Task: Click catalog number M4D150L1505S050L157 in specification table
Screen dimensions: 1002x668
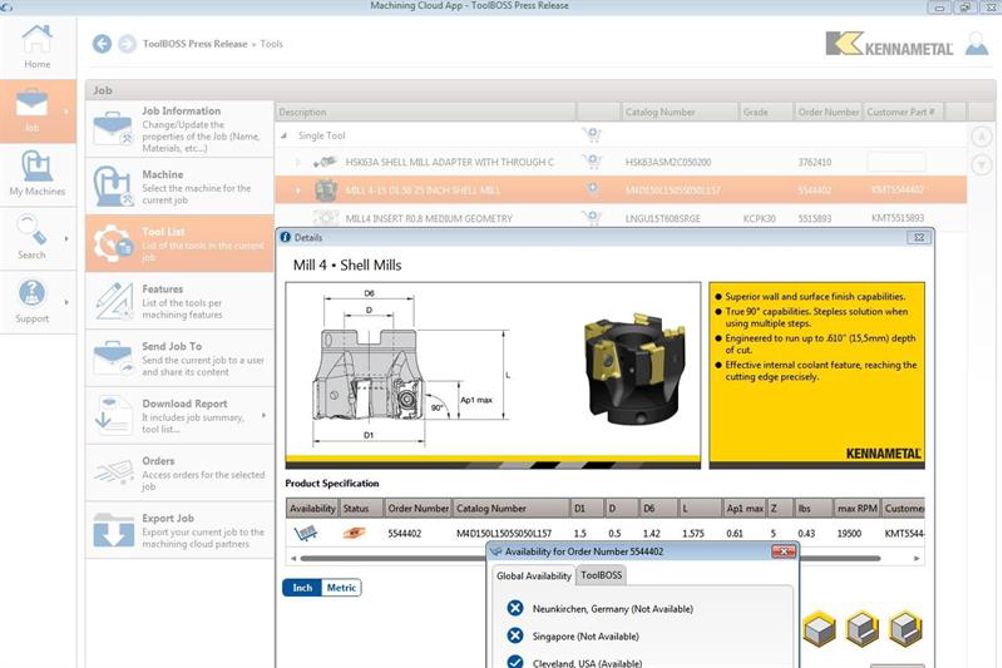Action: click(504, 533)
